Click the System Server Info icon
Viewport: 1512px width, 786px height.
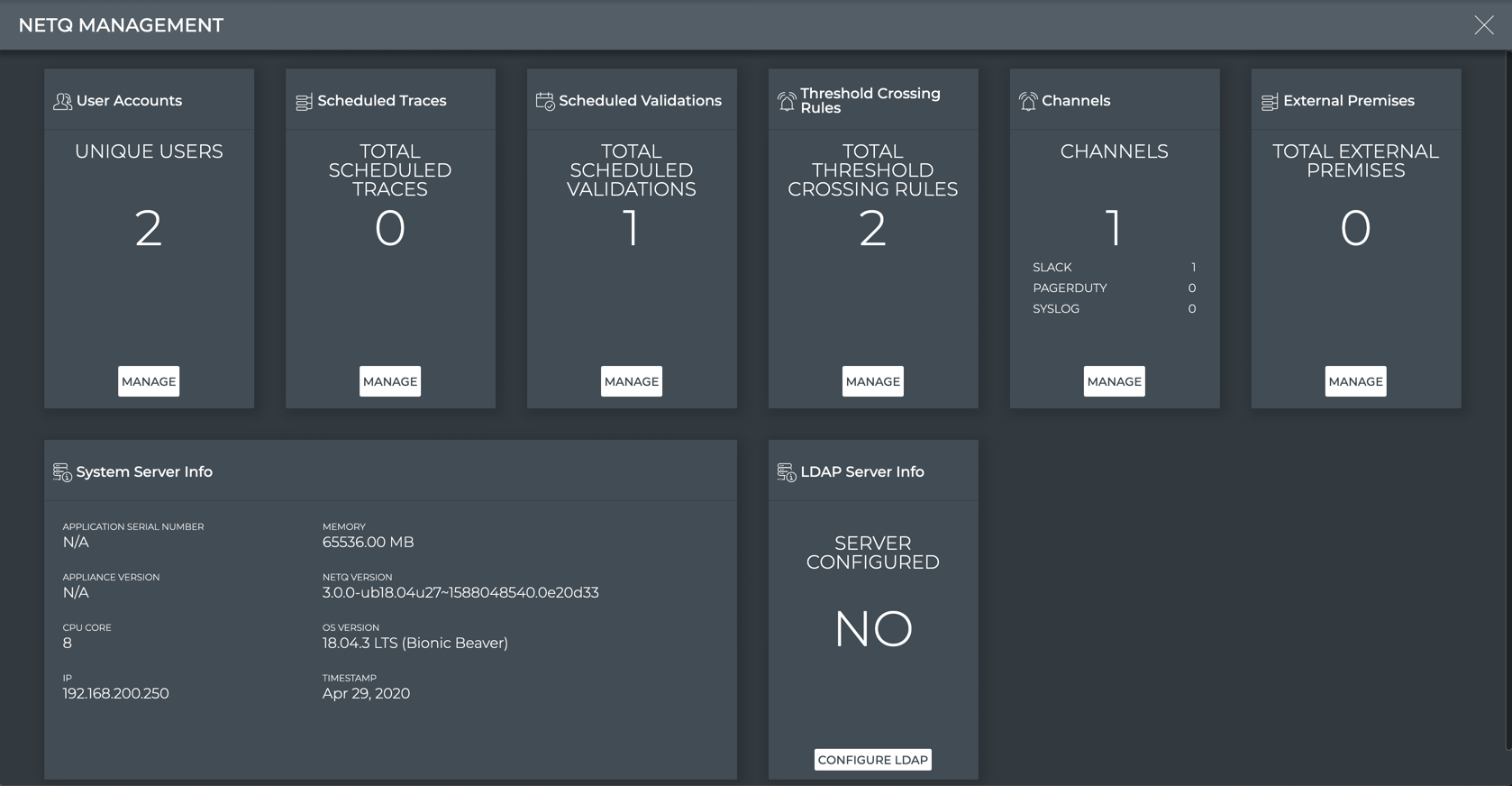62,472
